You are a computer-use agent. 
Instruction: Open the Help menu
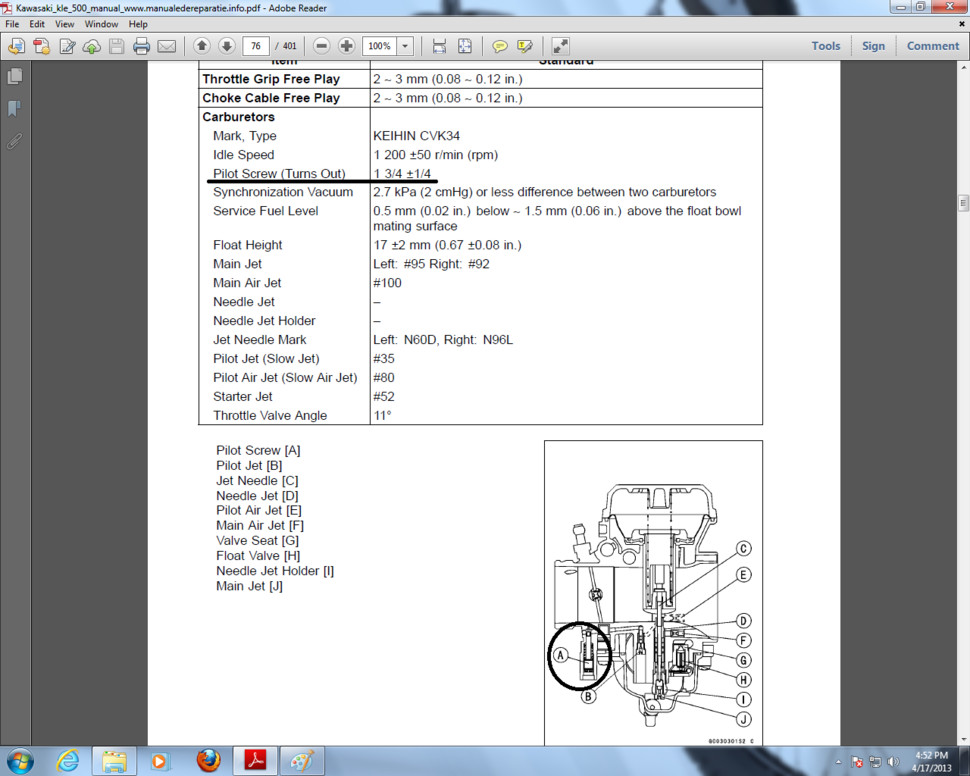tap(138, 24)
